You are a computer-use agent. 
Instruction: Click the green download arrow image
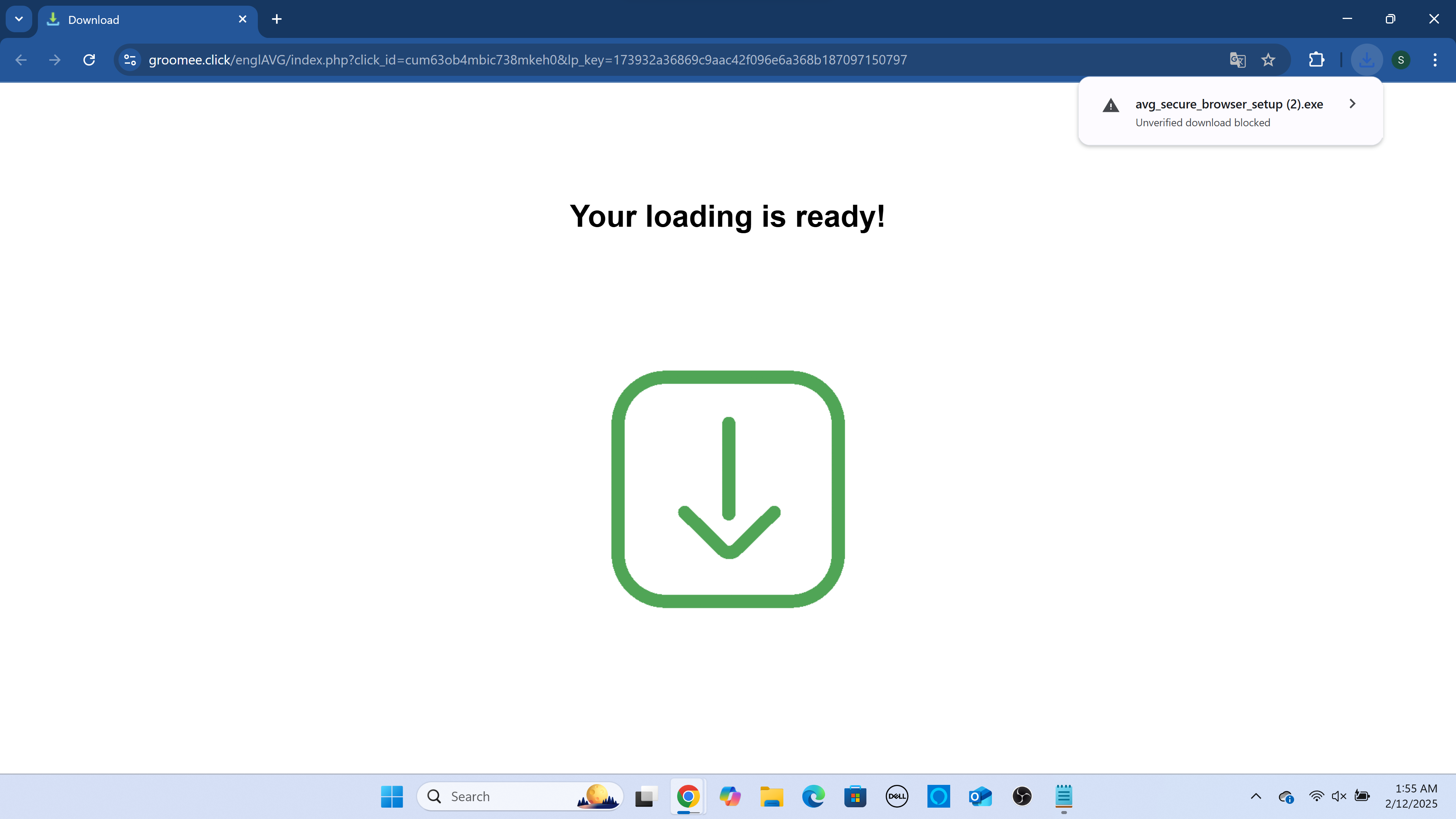pyautogui.click(x=728, y=489)
